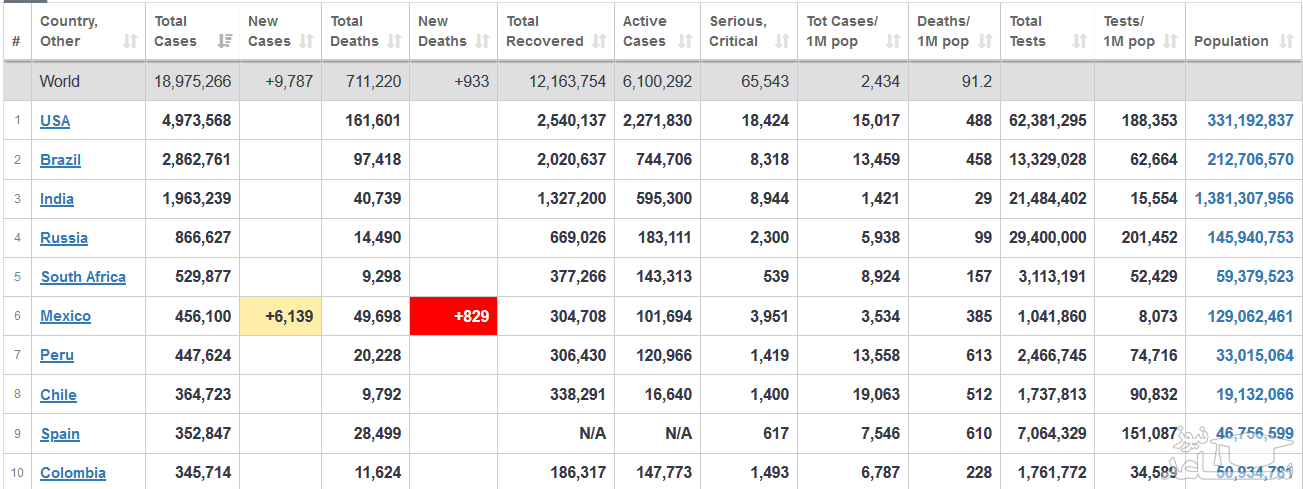This screenshot has height=489, width=1303.
Task: Click sort arrows icon in New Deaths column
Action: click(482, 41)
